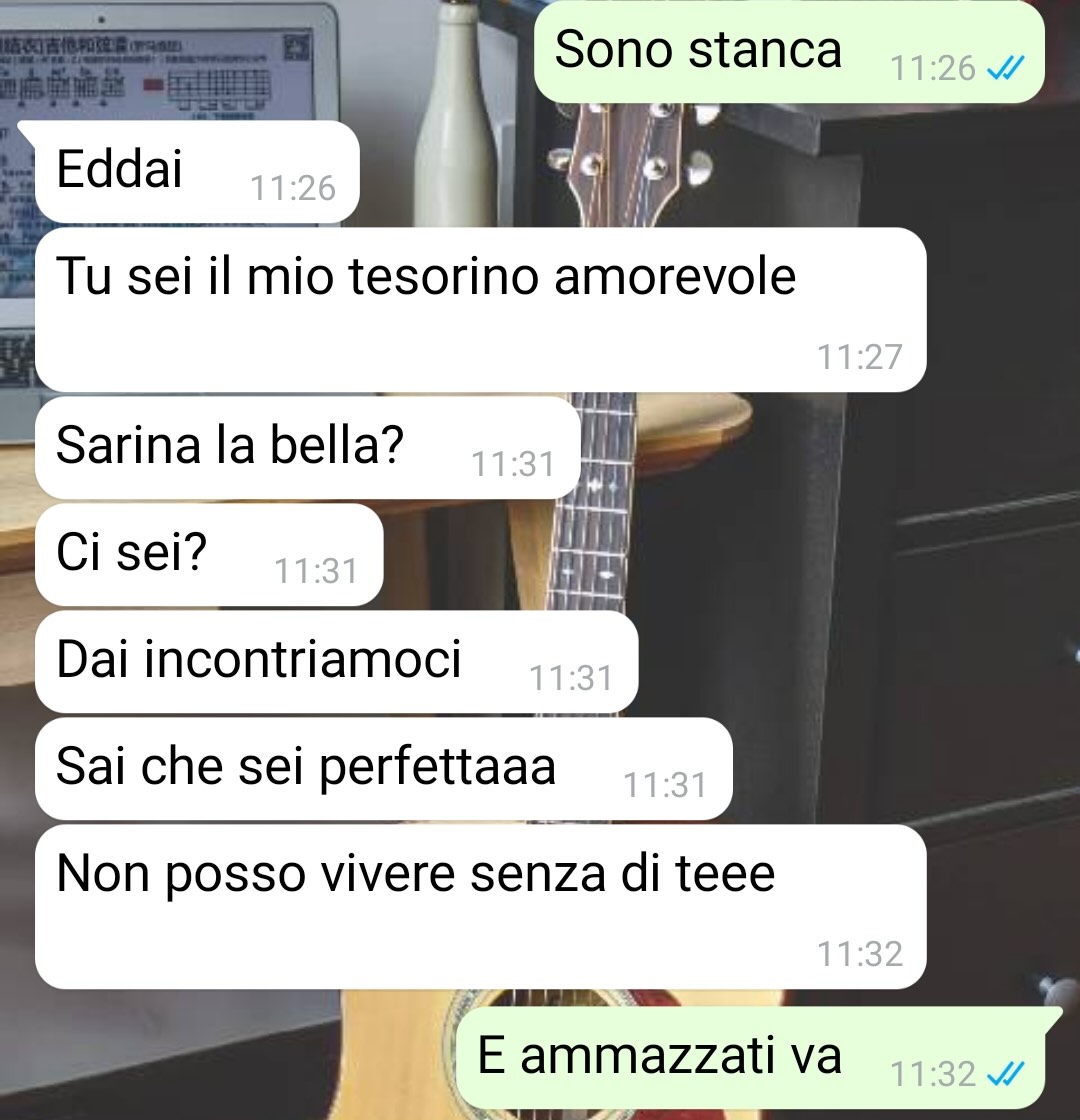Click the blue read checkmarks on 'Sono stanca'
This screenshot has width=1080, height=1120.
click(1006, 69)
